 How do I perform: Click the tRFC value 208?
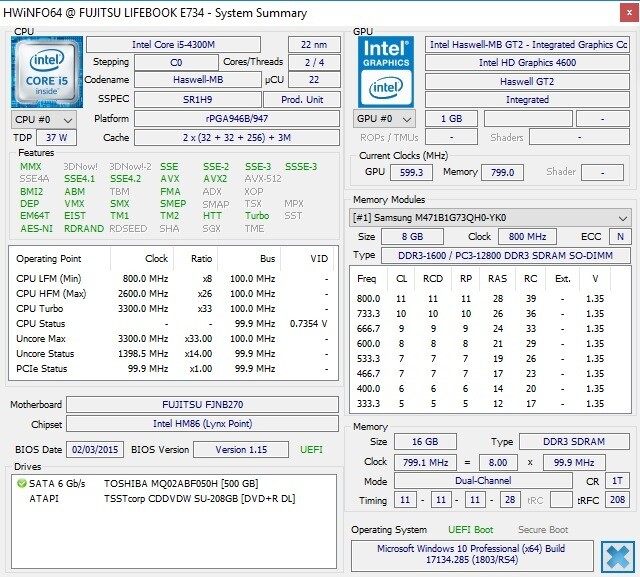(617, 499)
